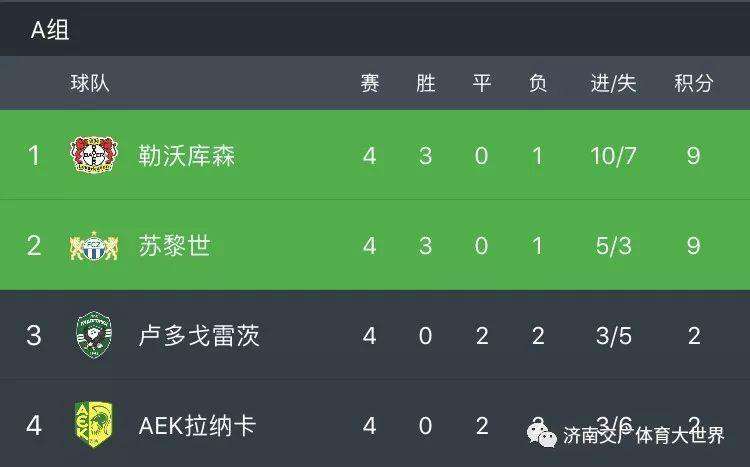Click the FC Zürich club crest
This screenshot has width=750, height=467.
92,245
